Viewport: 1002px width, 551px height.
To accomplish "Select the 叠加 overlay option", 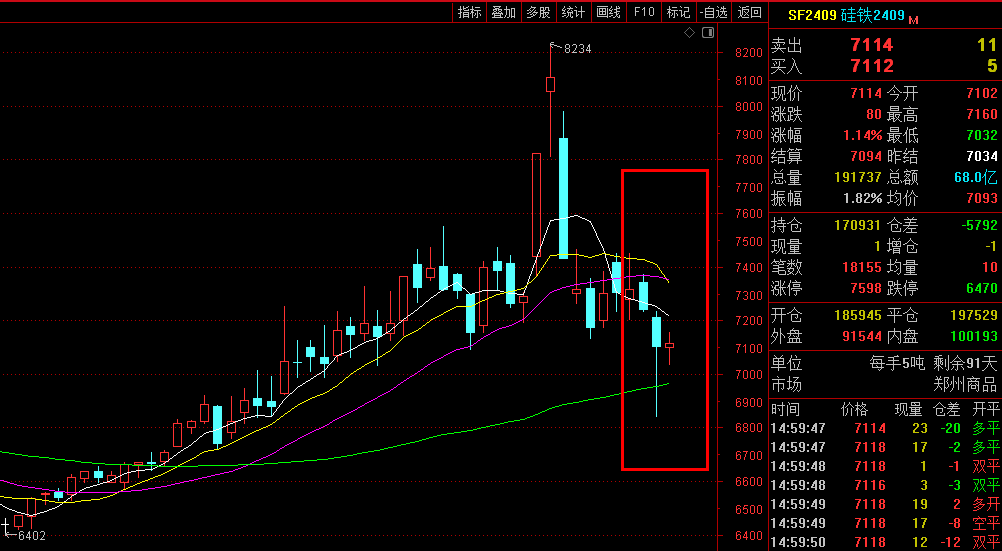I will tap(503, 12).
